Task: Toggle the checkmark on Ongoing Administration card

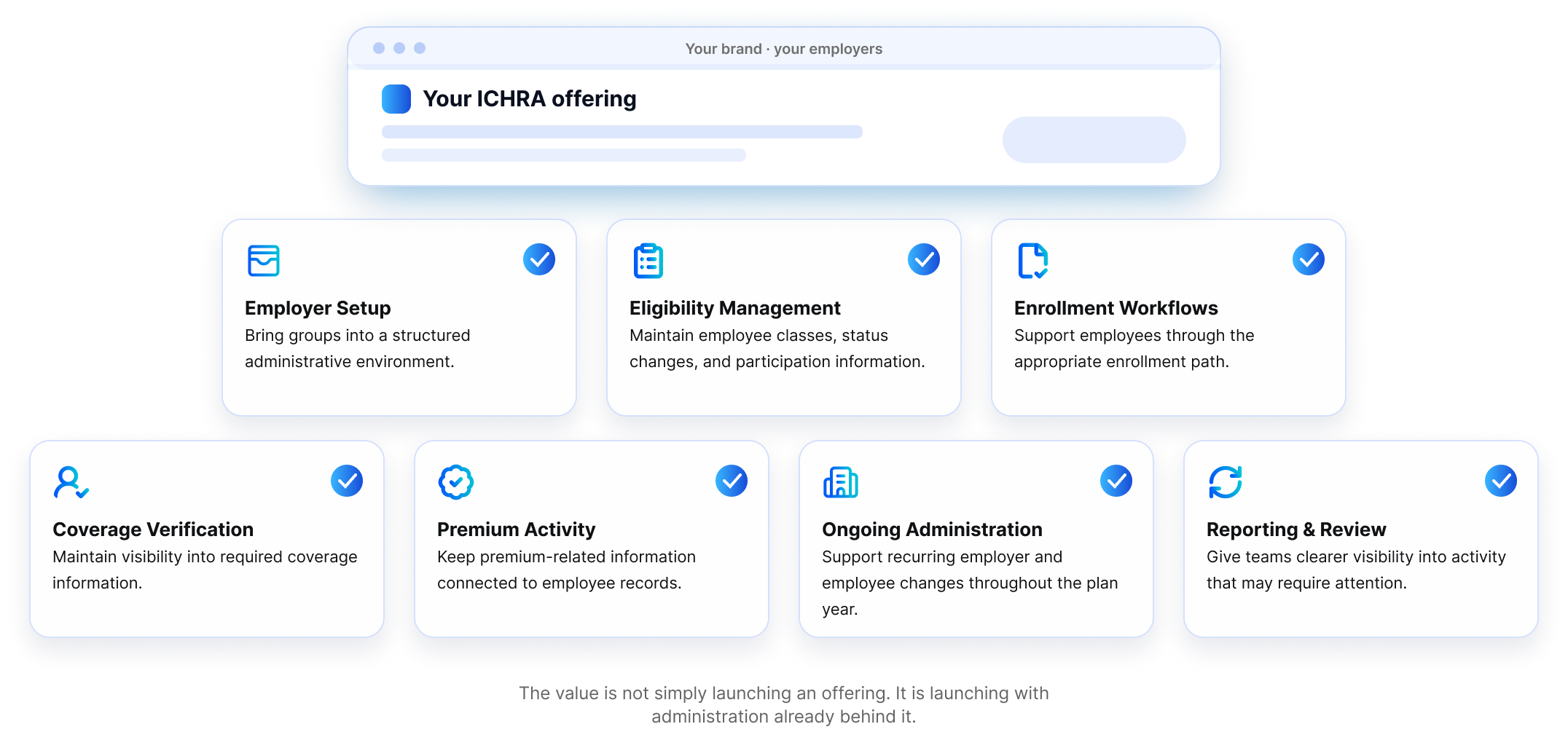Action: click(1116, 481)
